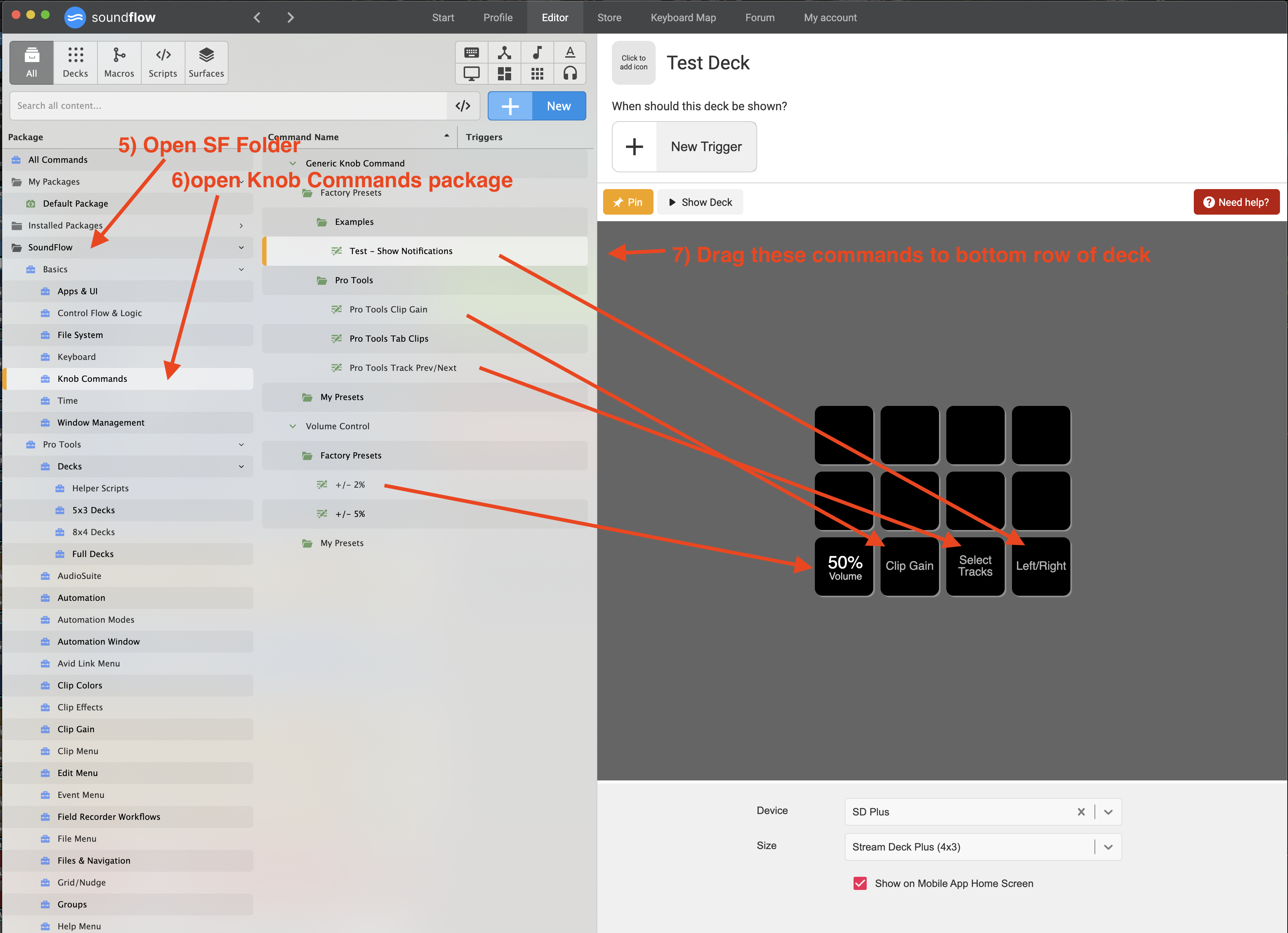Click the Pro Tools Clip Gain preset
Screen dimensions: 1288x933
point(425,310)
